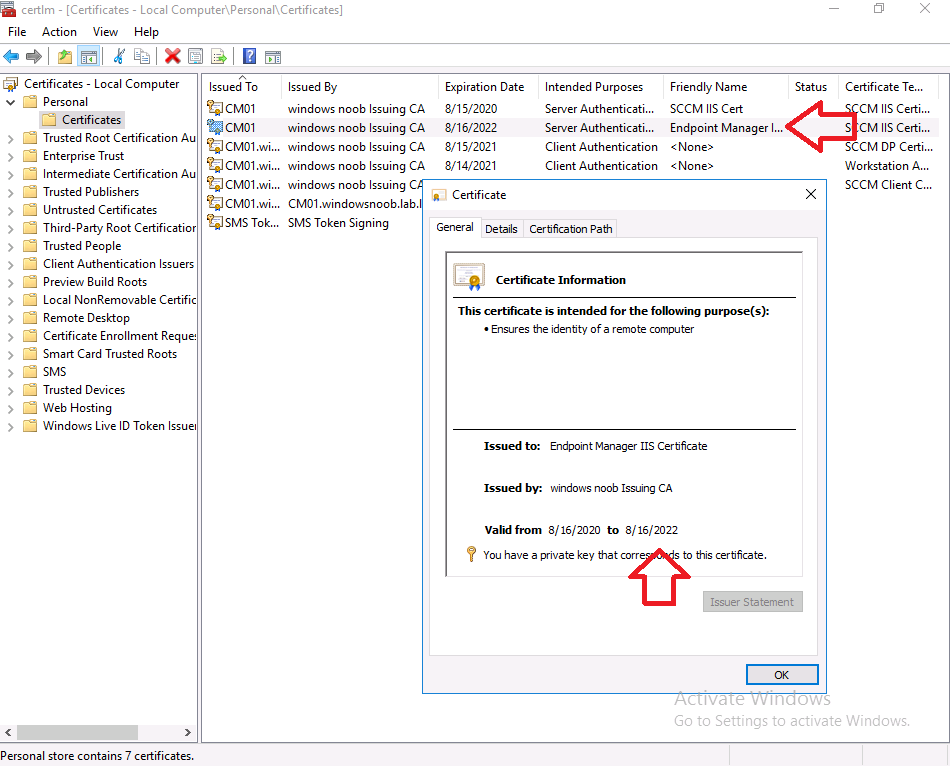The width and height of the screenshot is (950, 766).
Task: Expand the Enterprise Trust node
Action: coord(10,157)
